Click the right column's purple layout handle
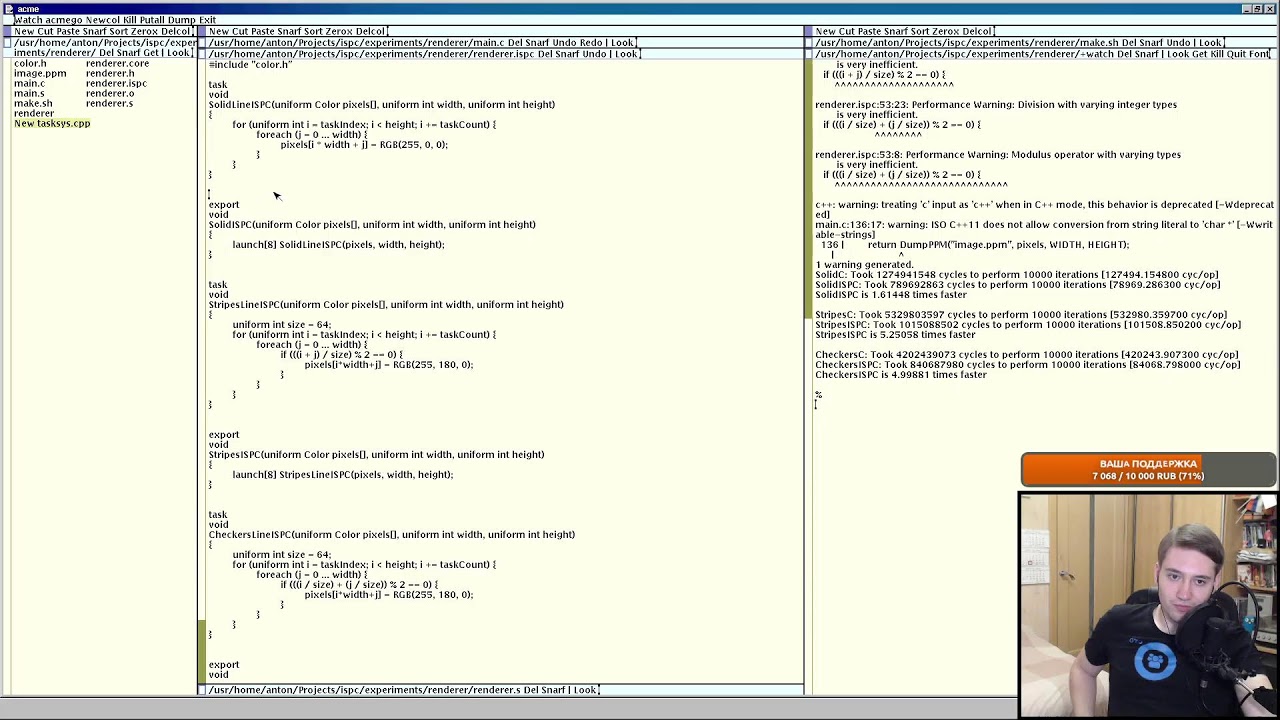The height and width of the screenshot is (720, 1280). (808, 32)
